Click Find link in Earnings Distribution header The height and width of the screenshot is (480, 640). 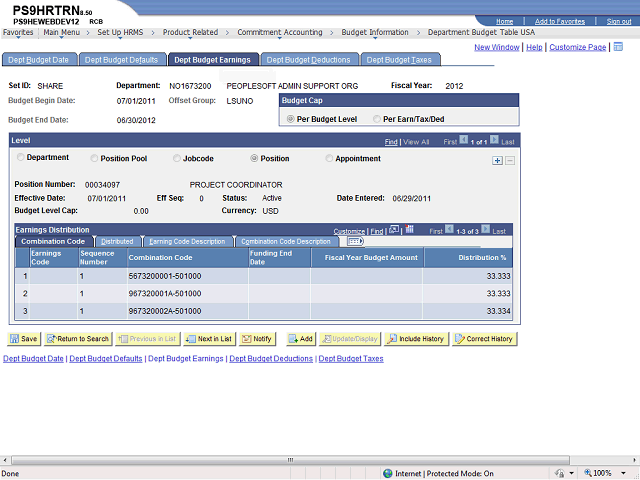pos(377,231)
